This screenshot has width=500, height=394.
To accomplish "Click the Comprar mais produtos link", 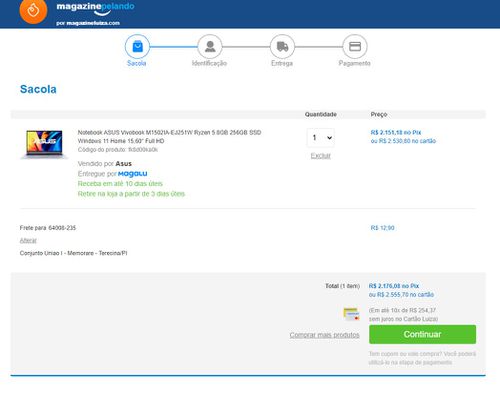I will tap(324, 335).
